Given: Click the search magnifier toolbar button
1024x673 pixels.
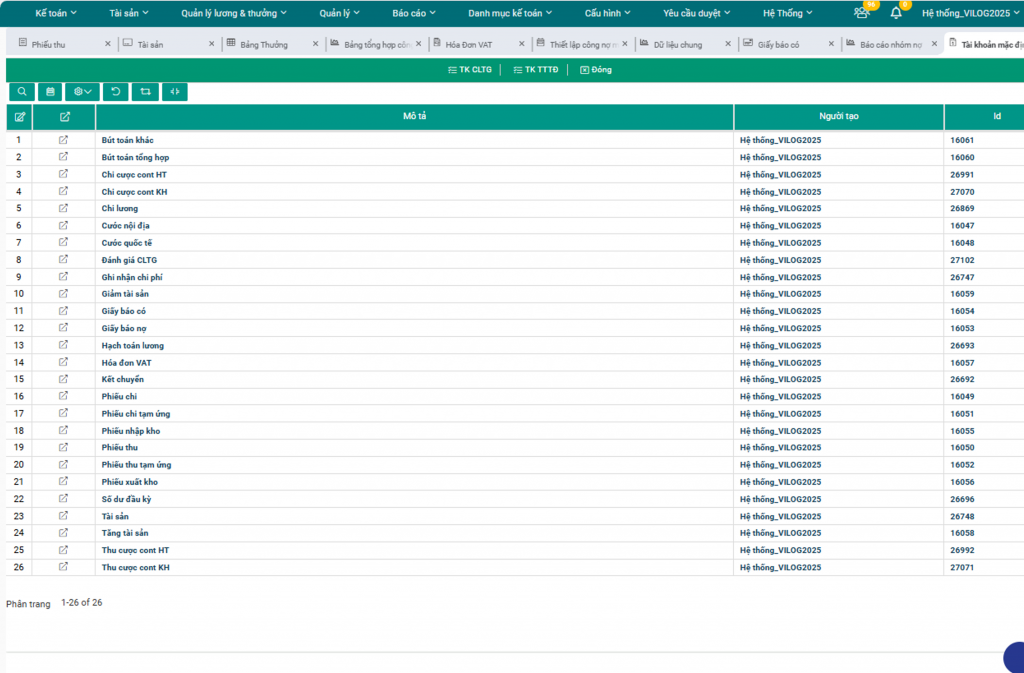Looking at the screenshot, I should click(x=22, y=92).
